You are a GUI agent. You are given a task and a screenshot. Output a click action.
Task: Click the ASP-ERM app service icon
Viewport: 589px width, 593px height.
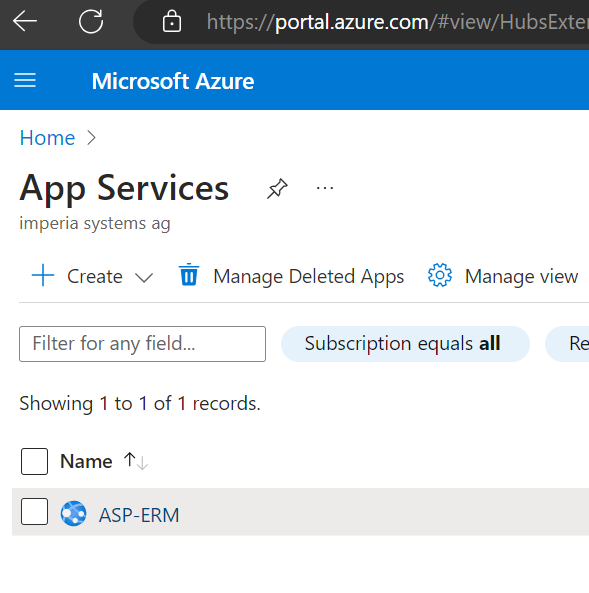pos(73,514)
